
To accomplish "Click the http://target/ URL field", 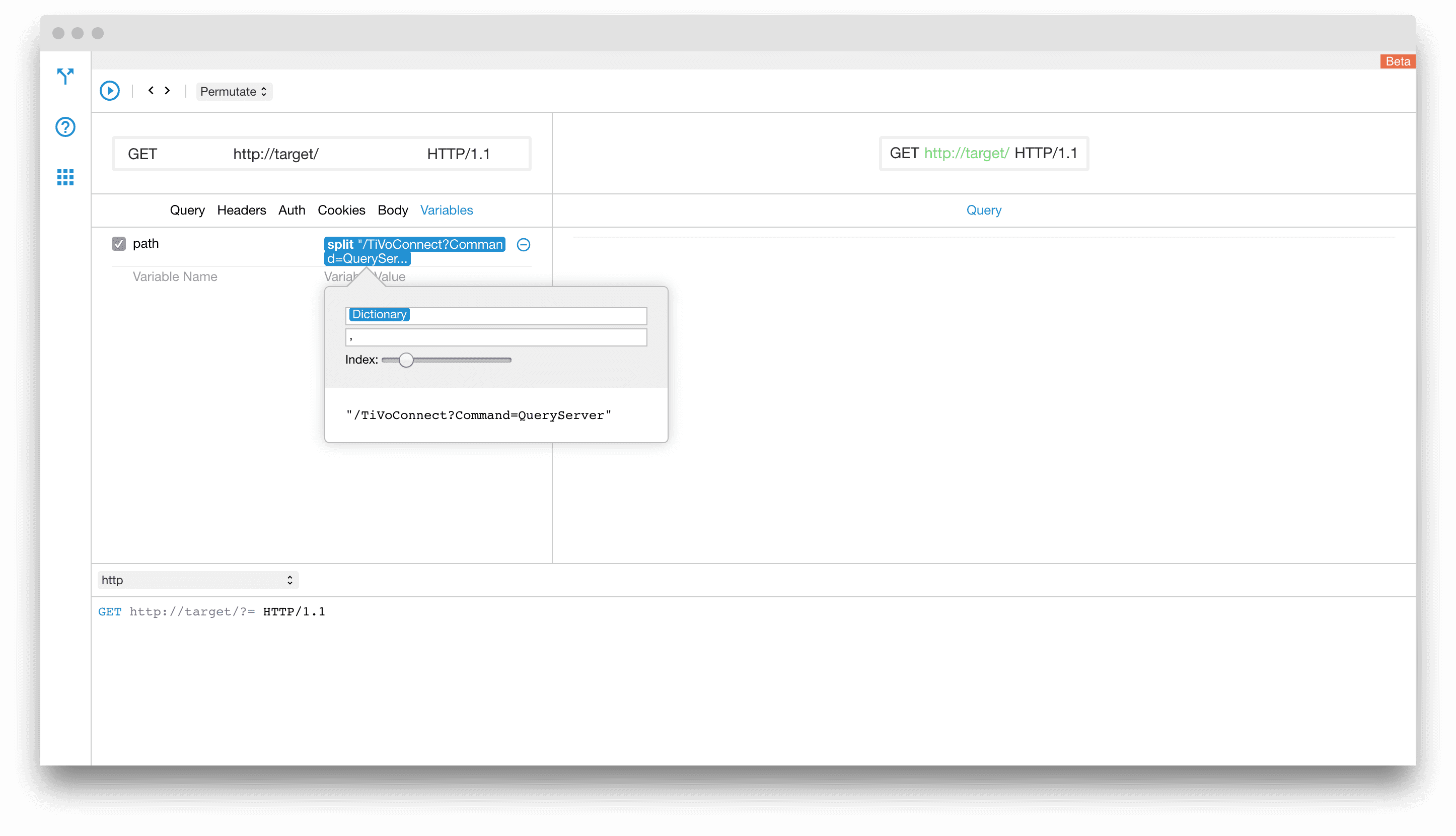I will click(x=275, y=154).
